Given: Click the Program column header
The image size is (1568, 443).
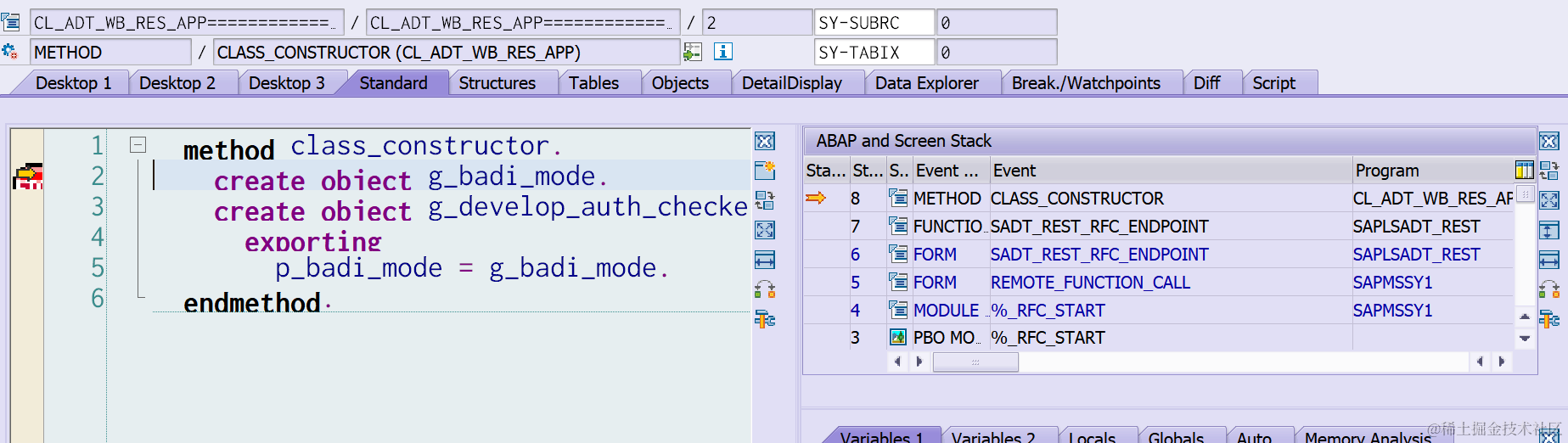Looking at the screenshot, I should tap(1431, 171).
